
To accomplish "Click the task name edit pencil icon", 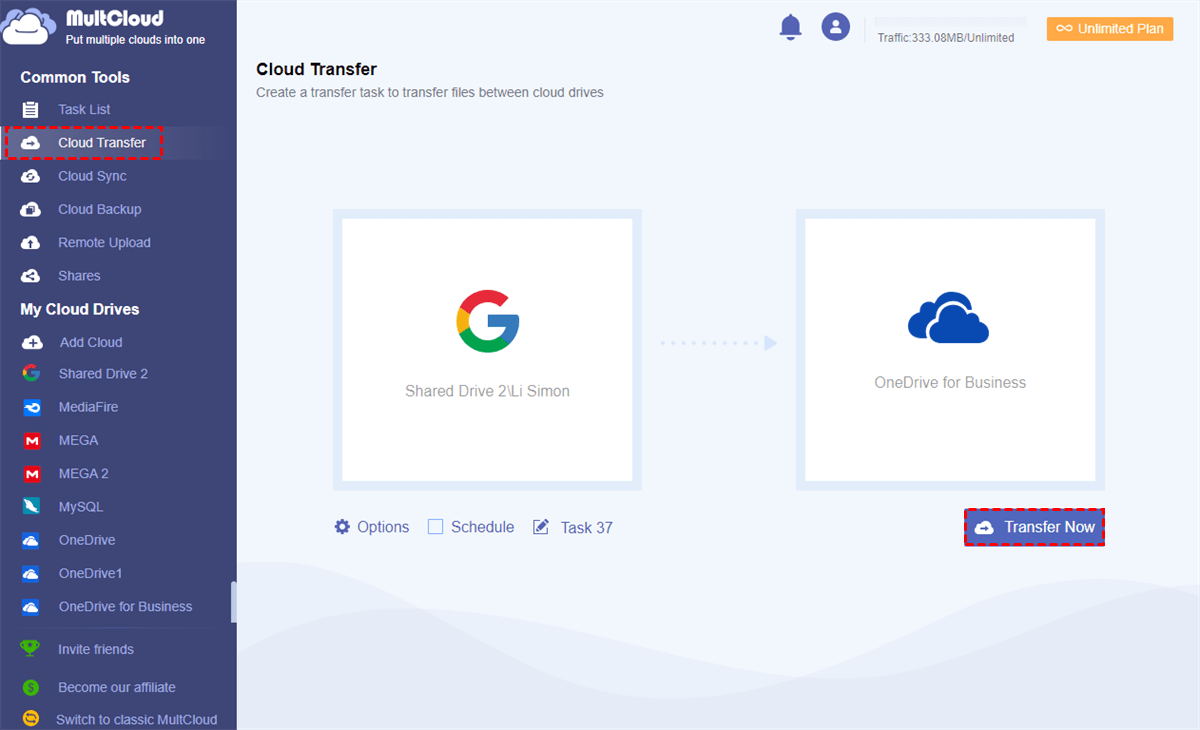I will [x=541, y=526].
